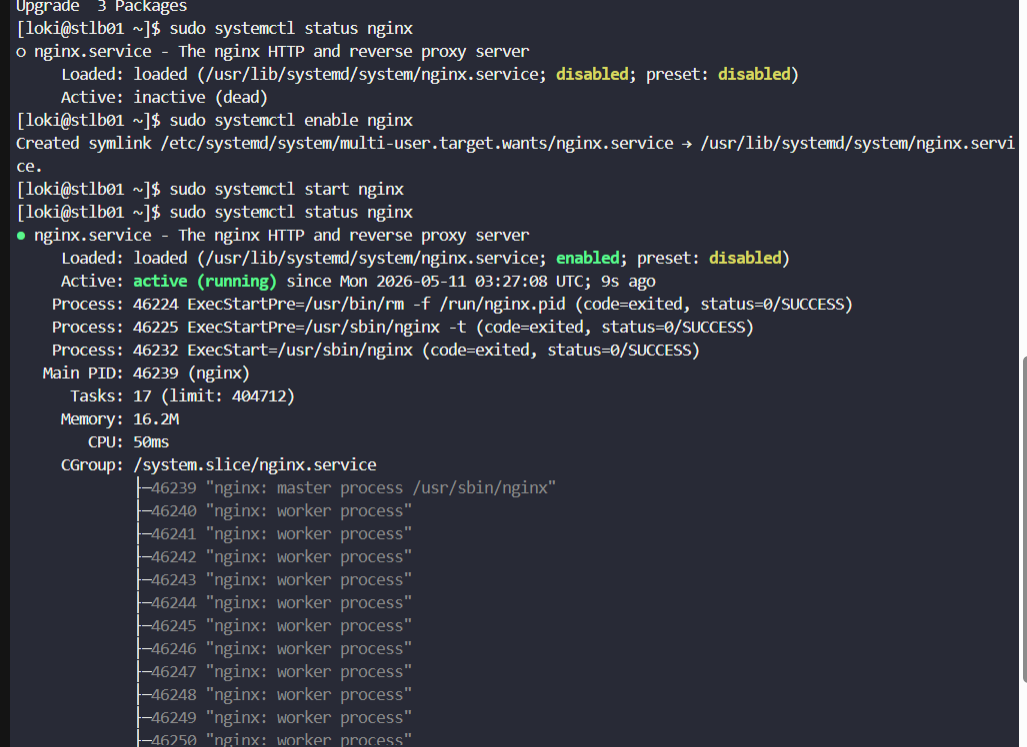Click the terminal vertical scrollbar thumb
Viewport: 1027px width, 747px height.
tap(1024, 519)
